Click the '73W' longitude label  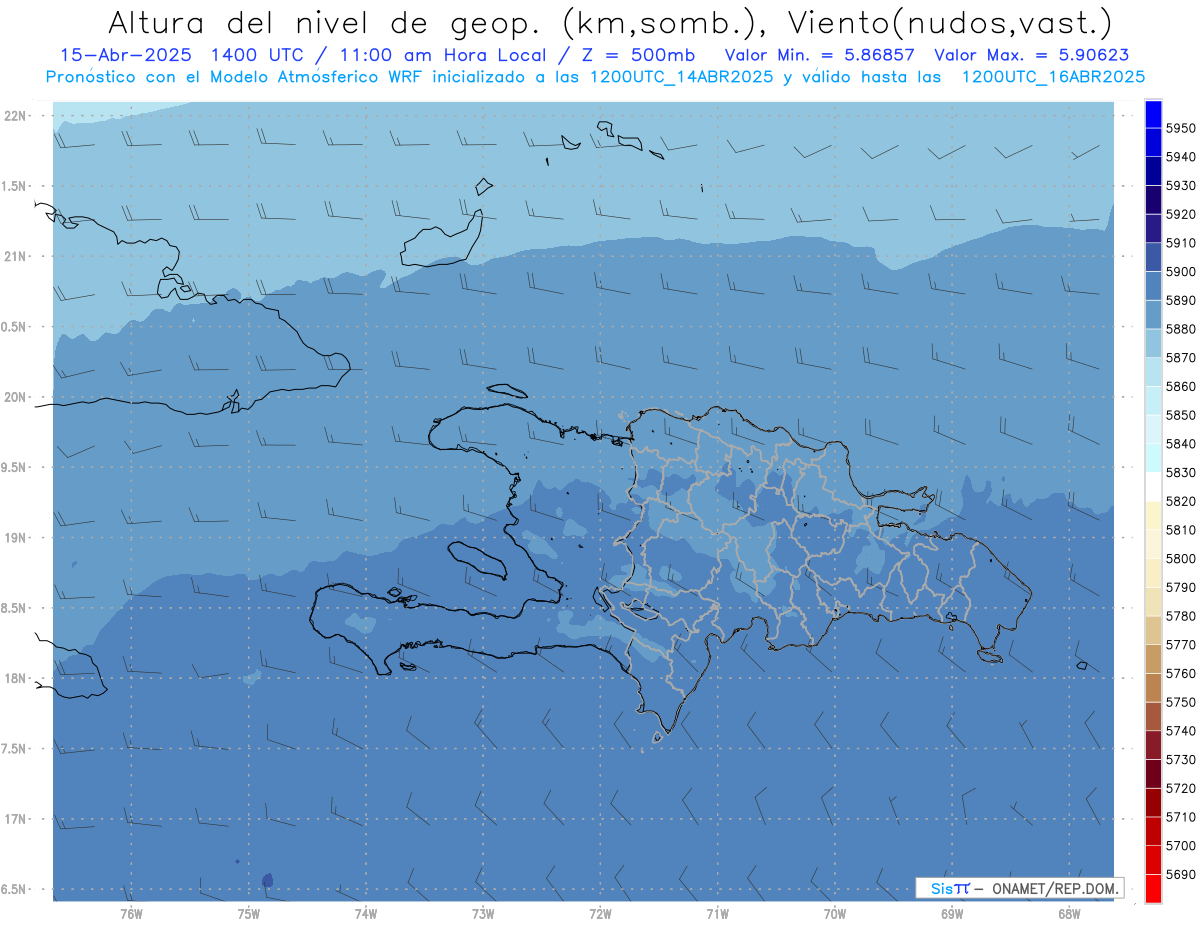[x=483, y=914]
